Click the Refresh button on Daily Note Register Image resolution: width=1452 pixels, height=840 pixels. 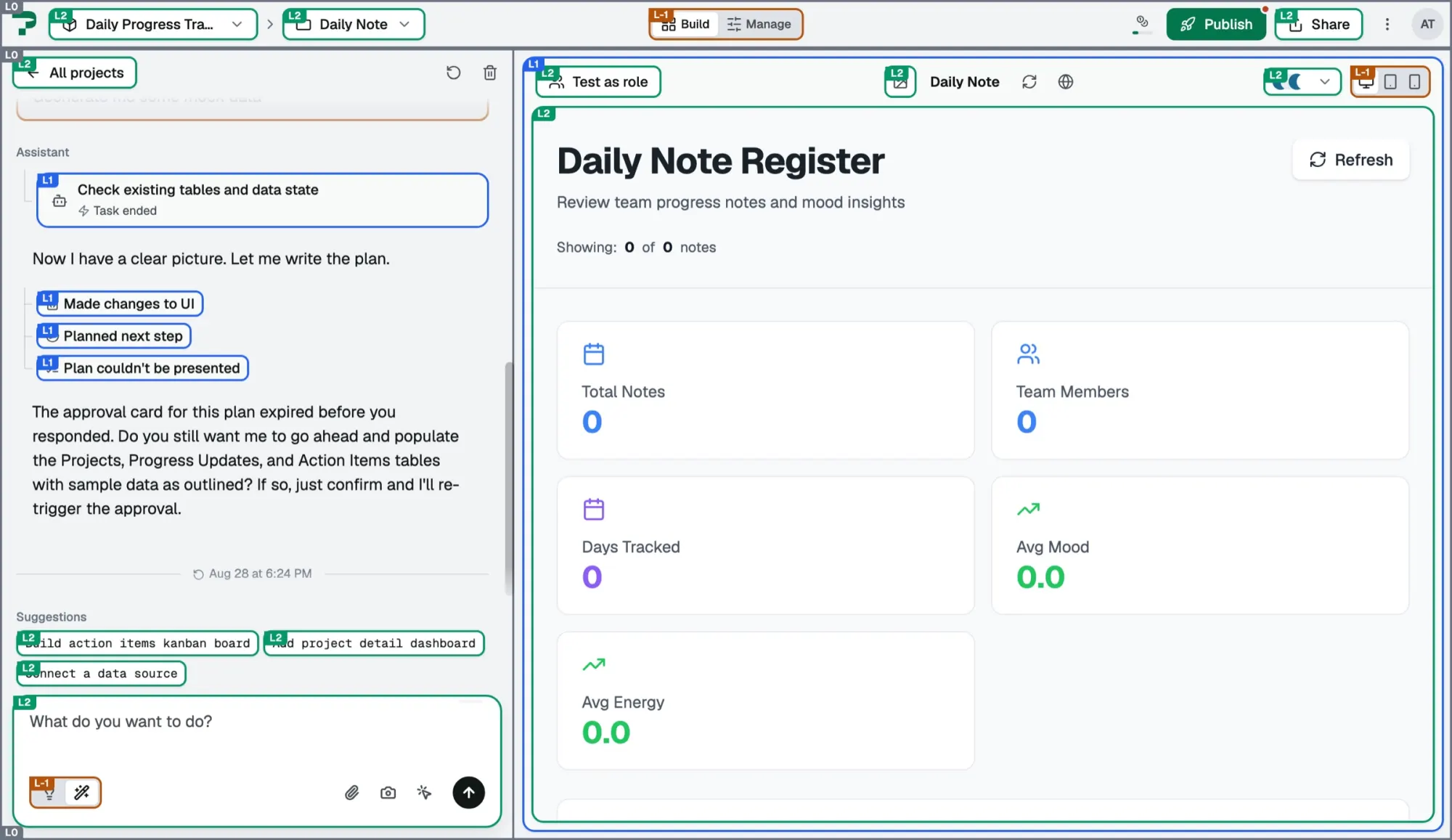(1350, 160)
